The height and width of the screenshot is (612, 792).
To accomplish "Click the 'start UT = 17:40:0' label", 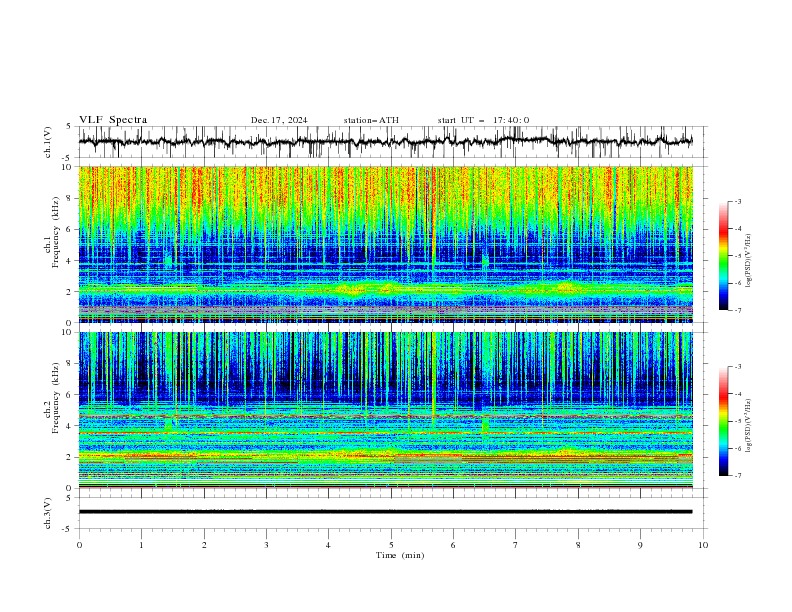I will (x=483, y=120).
